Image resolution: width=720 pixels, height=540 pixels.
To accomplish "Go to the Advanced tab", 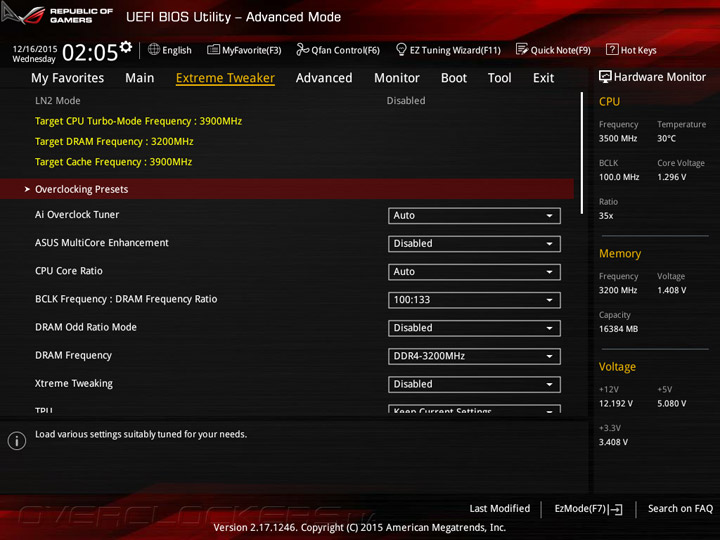I will point(324,78).
